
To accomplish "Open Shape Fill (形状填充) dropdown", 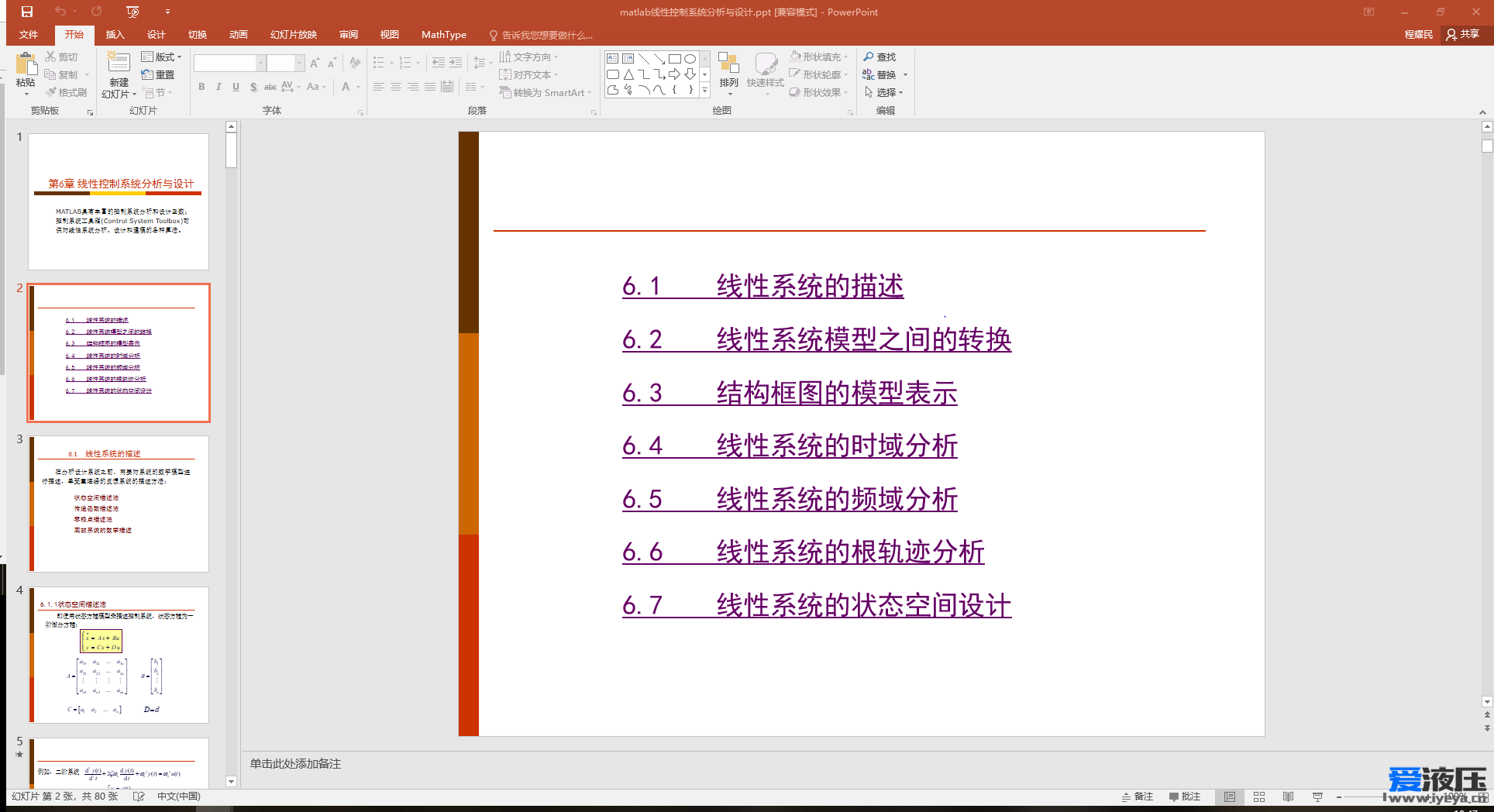I will coord(818,57).
